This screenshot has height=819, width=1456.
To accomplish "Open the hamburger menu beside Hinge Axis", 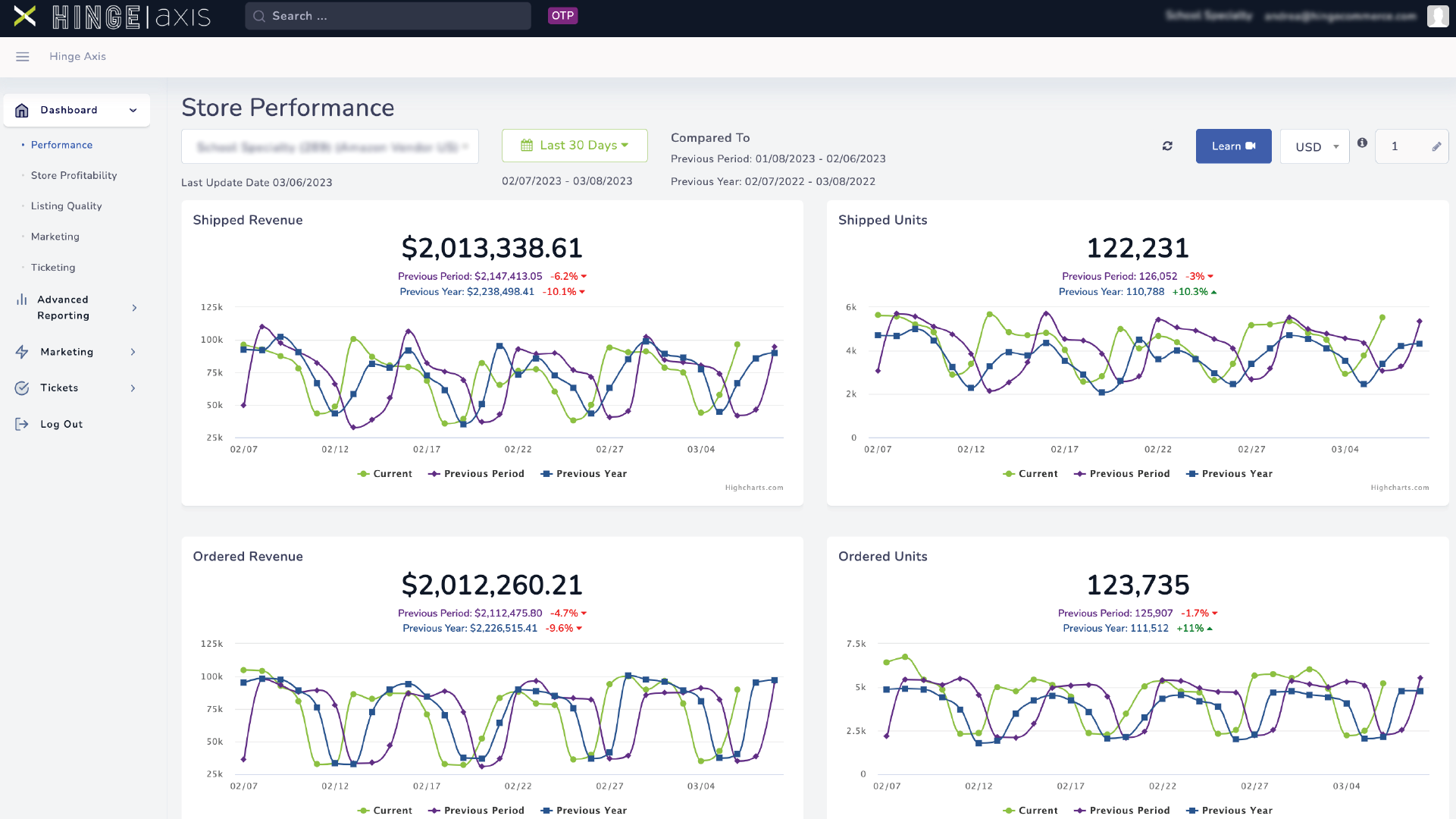I will pyautogui.click(x=22, y=56).
